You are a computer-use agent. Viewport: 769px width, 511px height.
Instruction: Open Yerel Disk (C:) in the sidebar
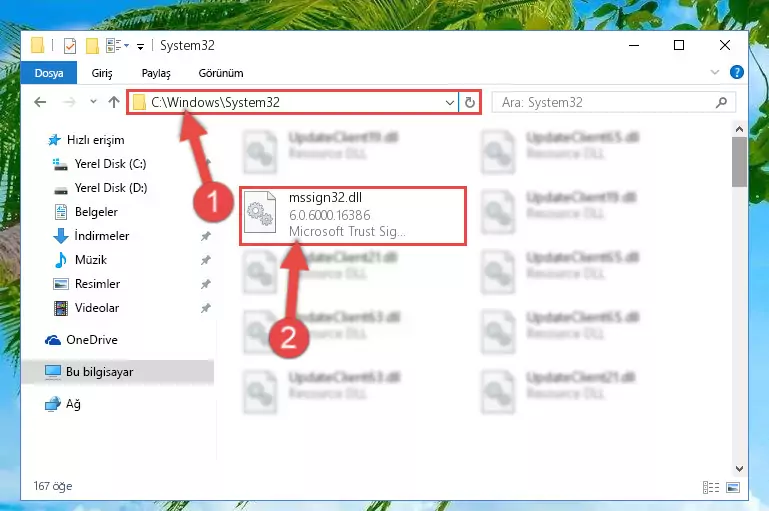point(110,164)
